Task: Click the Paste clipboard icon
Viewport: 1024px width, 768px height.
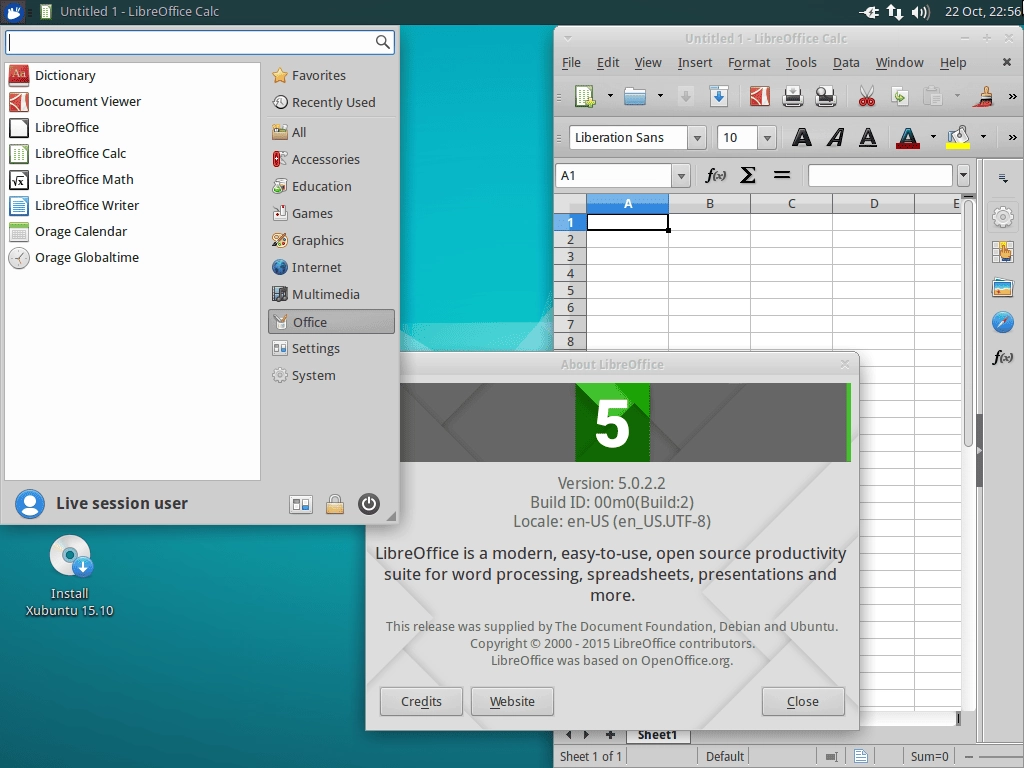Action: click(933, 96)
